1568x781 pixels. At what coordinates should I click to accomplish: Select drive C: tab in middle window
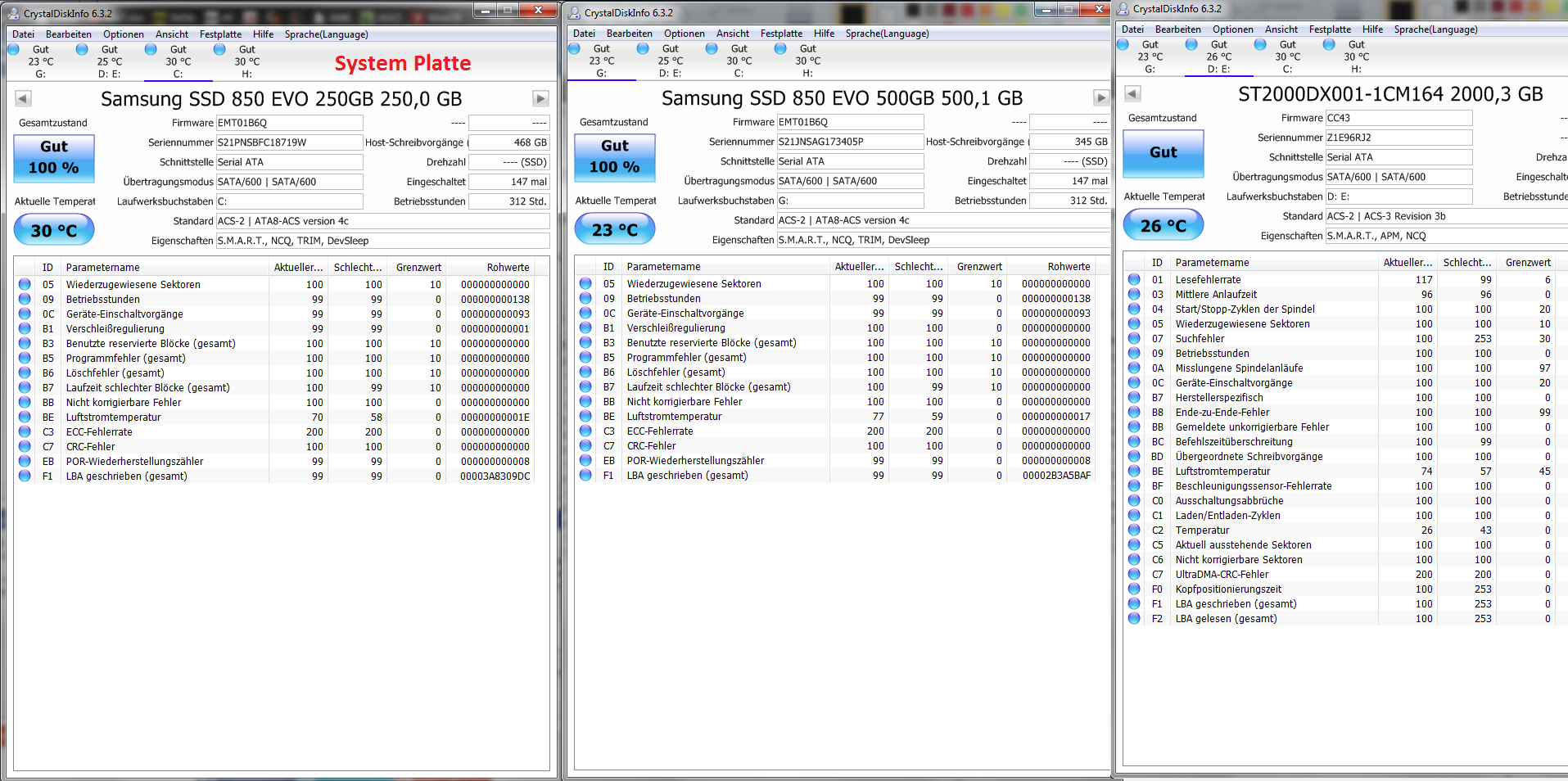[x=739, y=61]
